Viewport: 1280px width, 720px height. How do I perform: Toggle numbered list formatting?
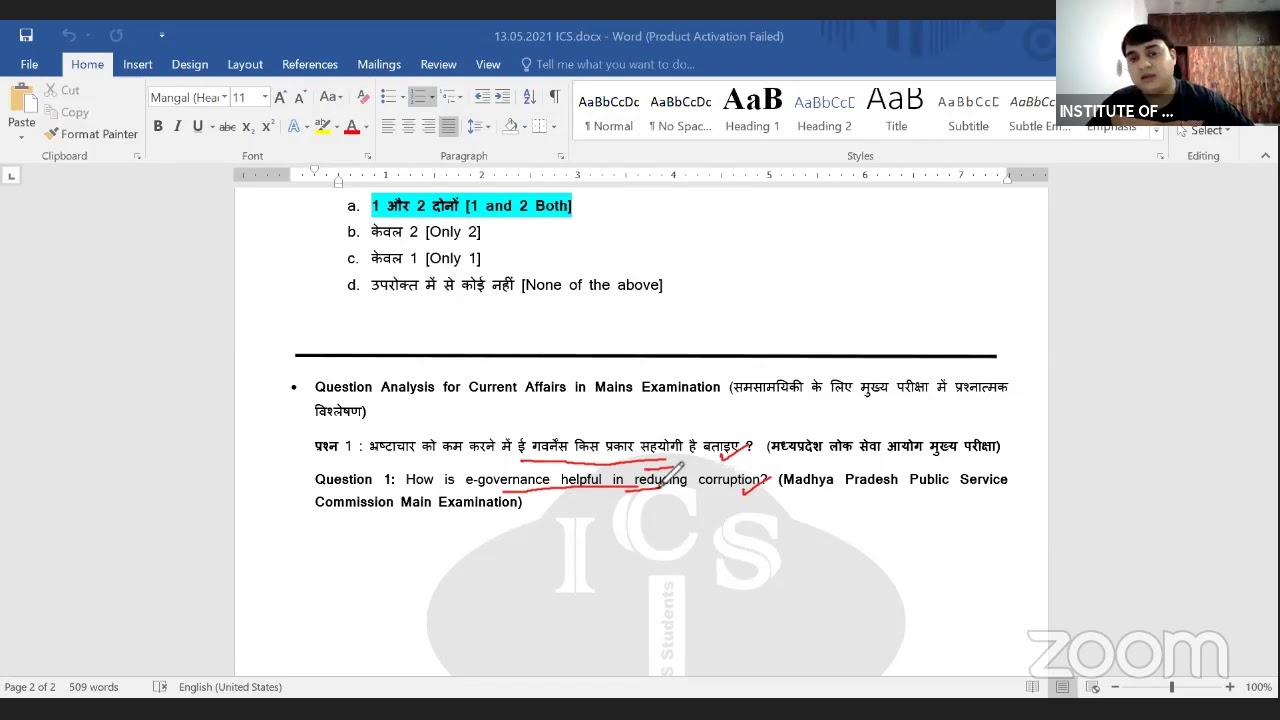(418, 97)
